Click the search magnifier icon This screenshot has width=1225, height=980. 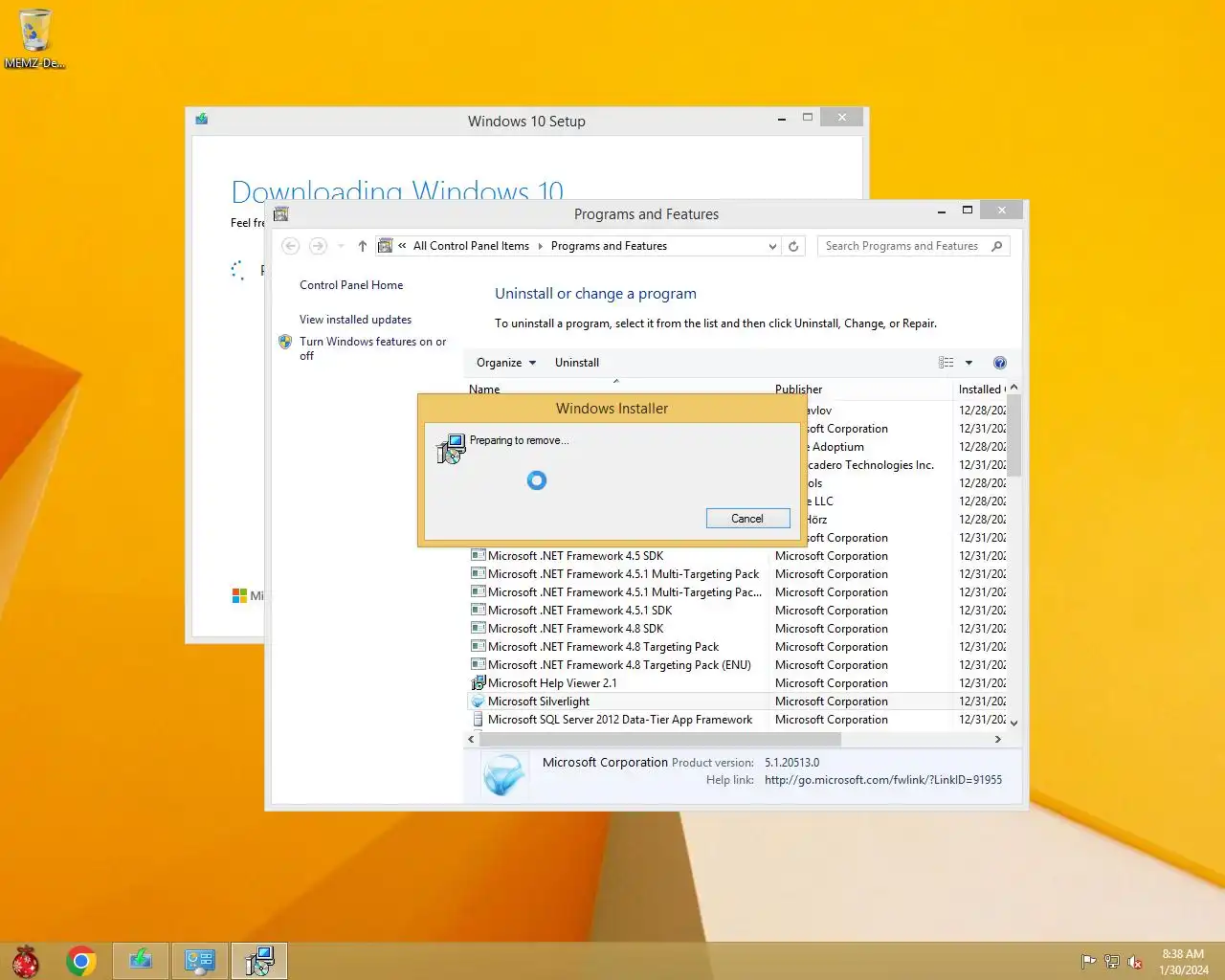996,246
